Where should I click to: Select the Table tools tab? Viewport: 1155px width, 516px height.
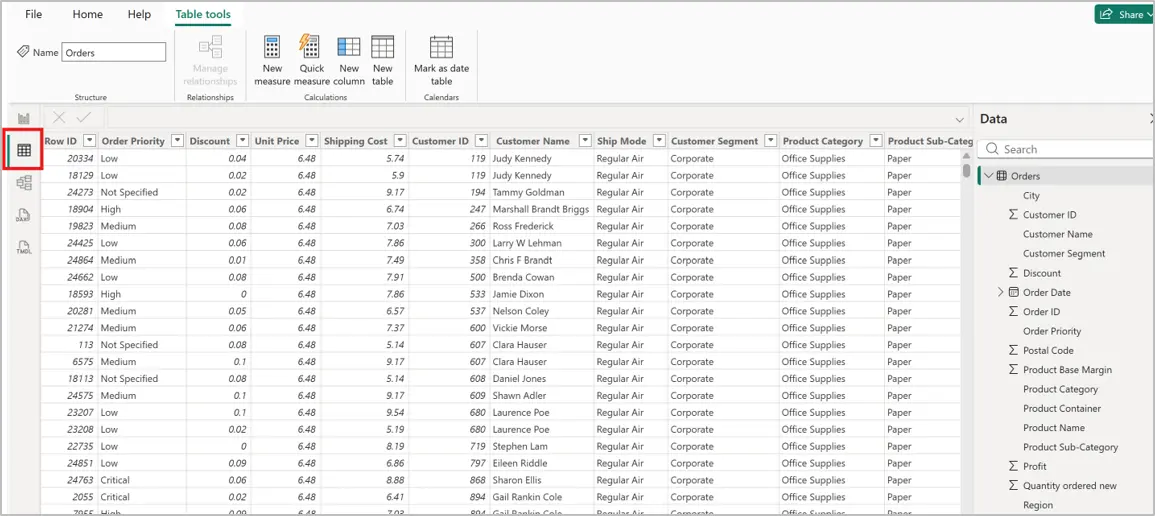click(x=203, y=14)
